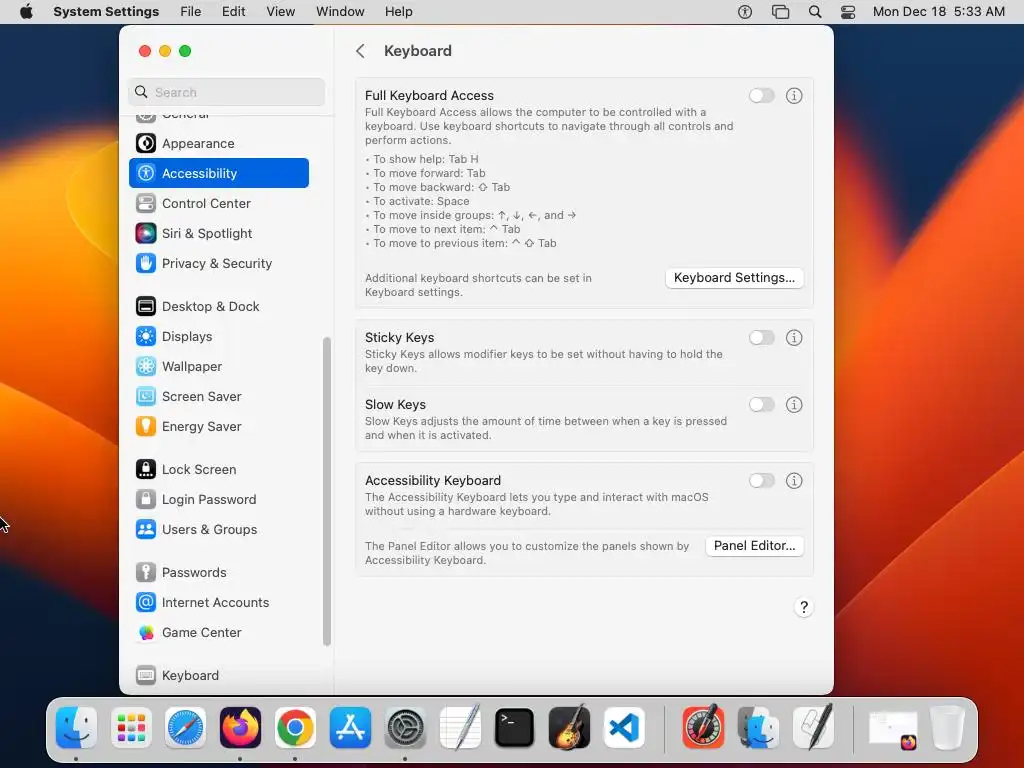Viewport: 1024px width, 768px height.
Task: Open Control Center in menu bar
Action: [x=848, y=12]
